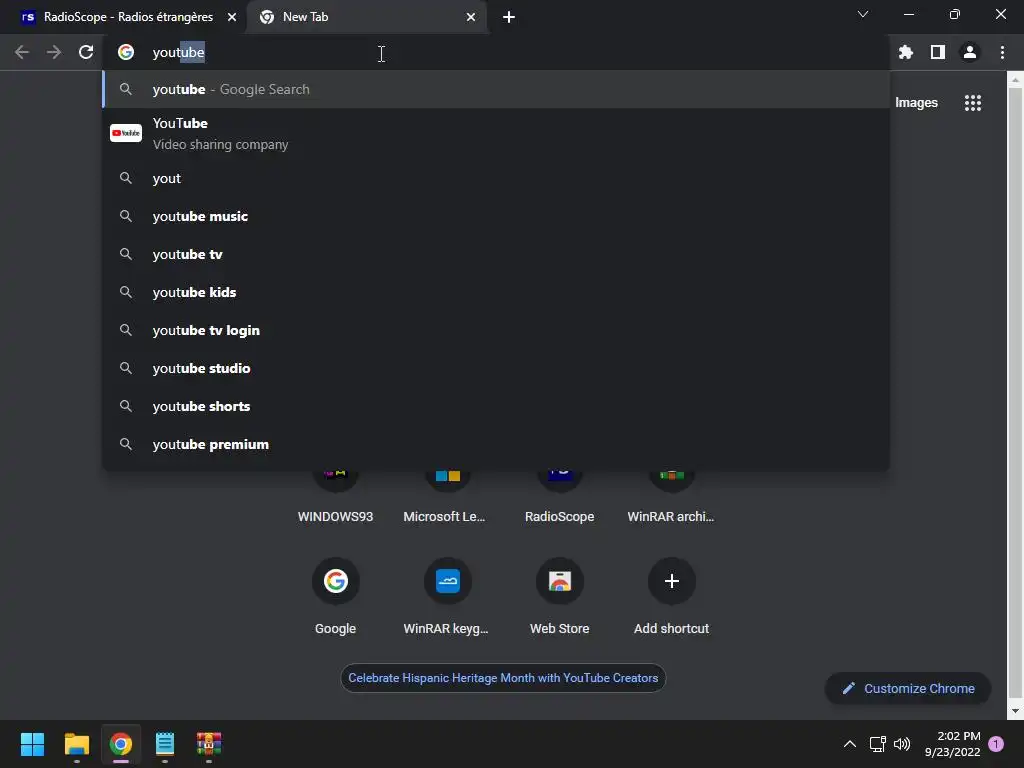Open the Google shortcut icon
1024x768 pixels.
(336, 581)
